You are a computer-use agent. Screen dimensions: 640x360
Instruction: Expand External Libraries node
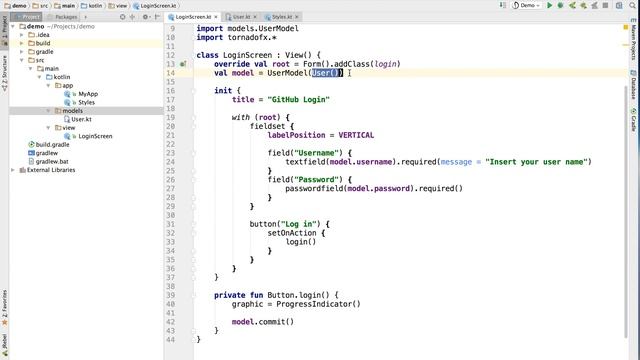pos(13,170)
